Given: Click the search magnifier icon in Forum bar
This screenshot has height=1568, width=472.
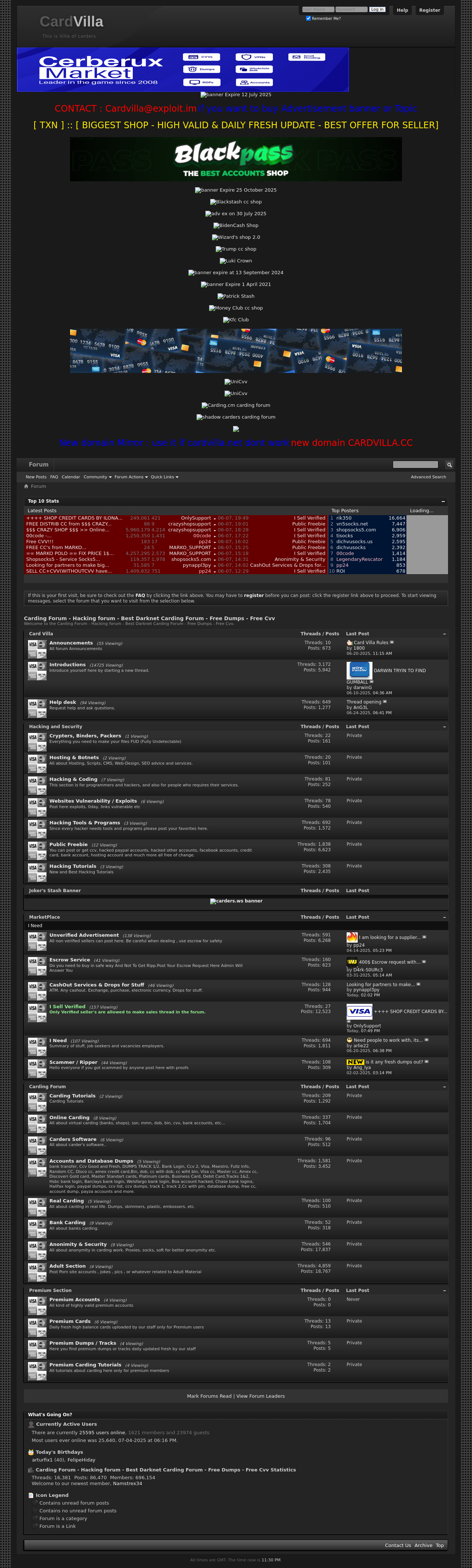Looking at the screenshot, I should (450, 464).
